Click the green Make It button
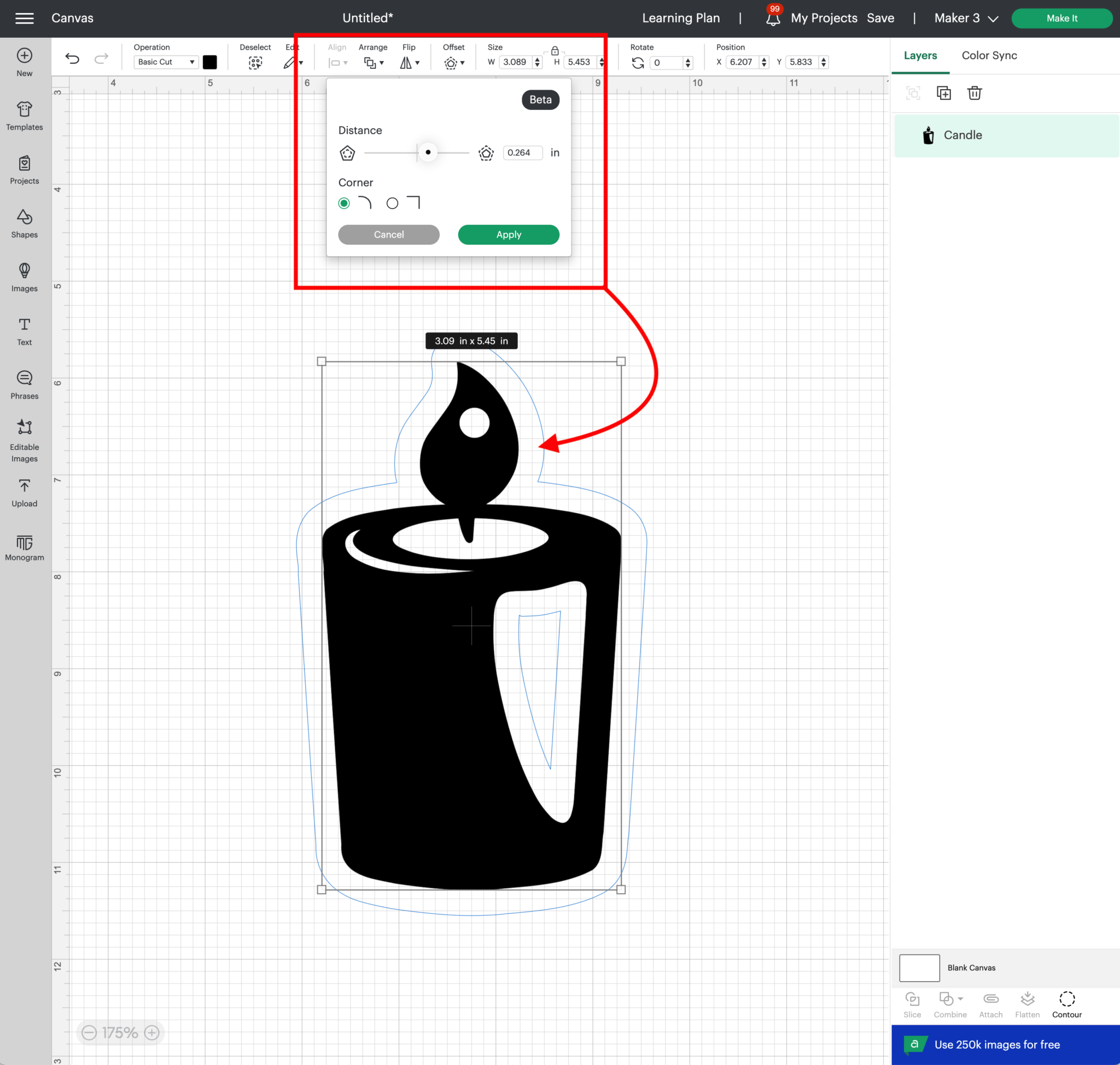 1061,18
